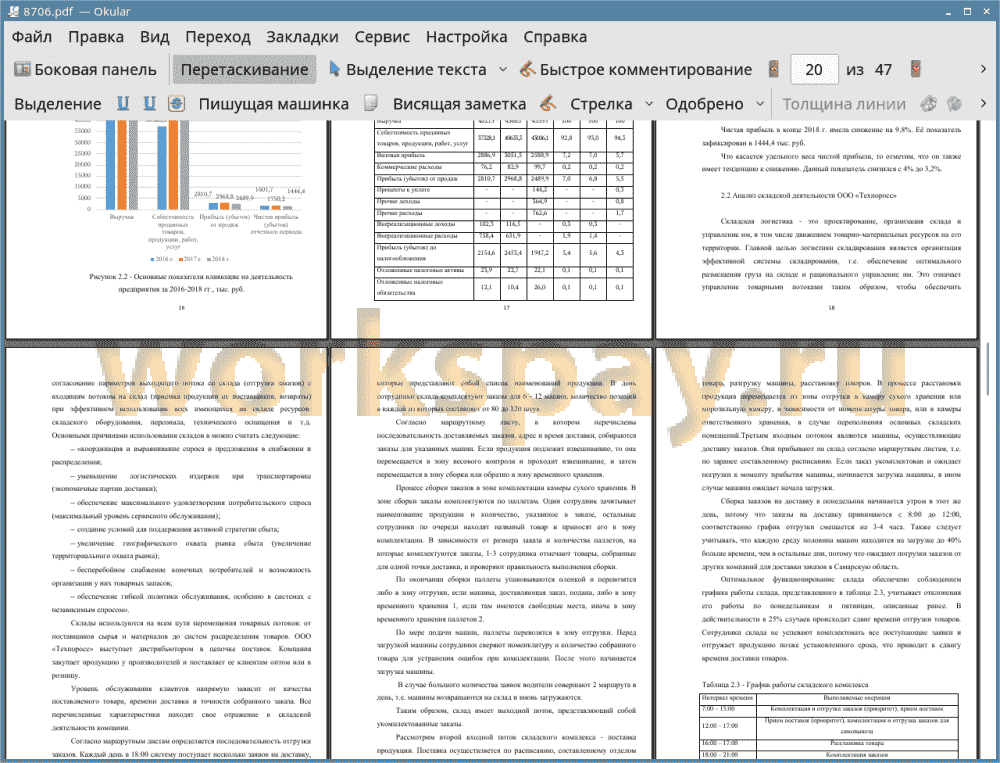Open the Переход menu
Image resolution: width=1000 pixels, height=763 pixels.
(x=217, y=37)
